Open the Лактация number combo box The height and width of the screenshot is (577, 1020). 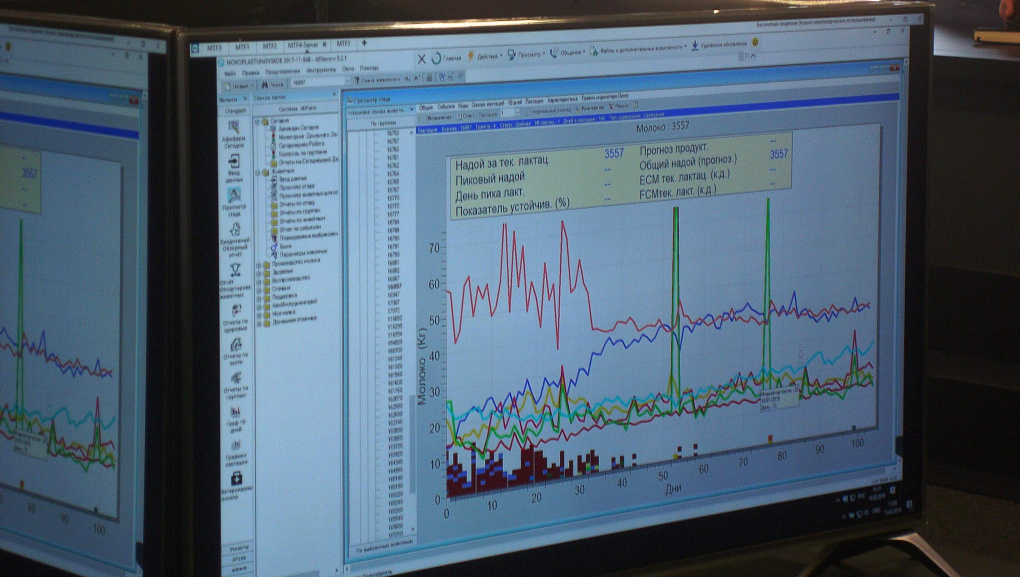pos(508,113)
